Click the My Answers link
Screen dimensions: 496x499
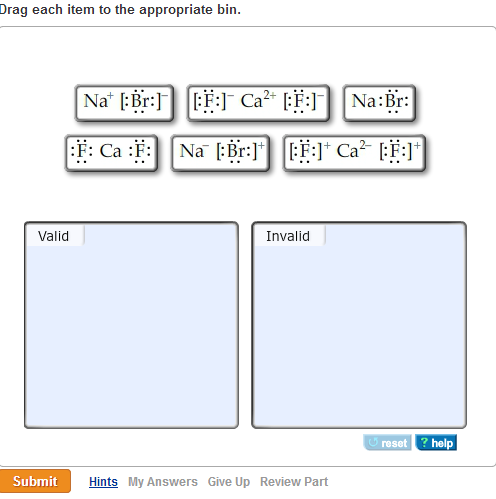[163, 482]
